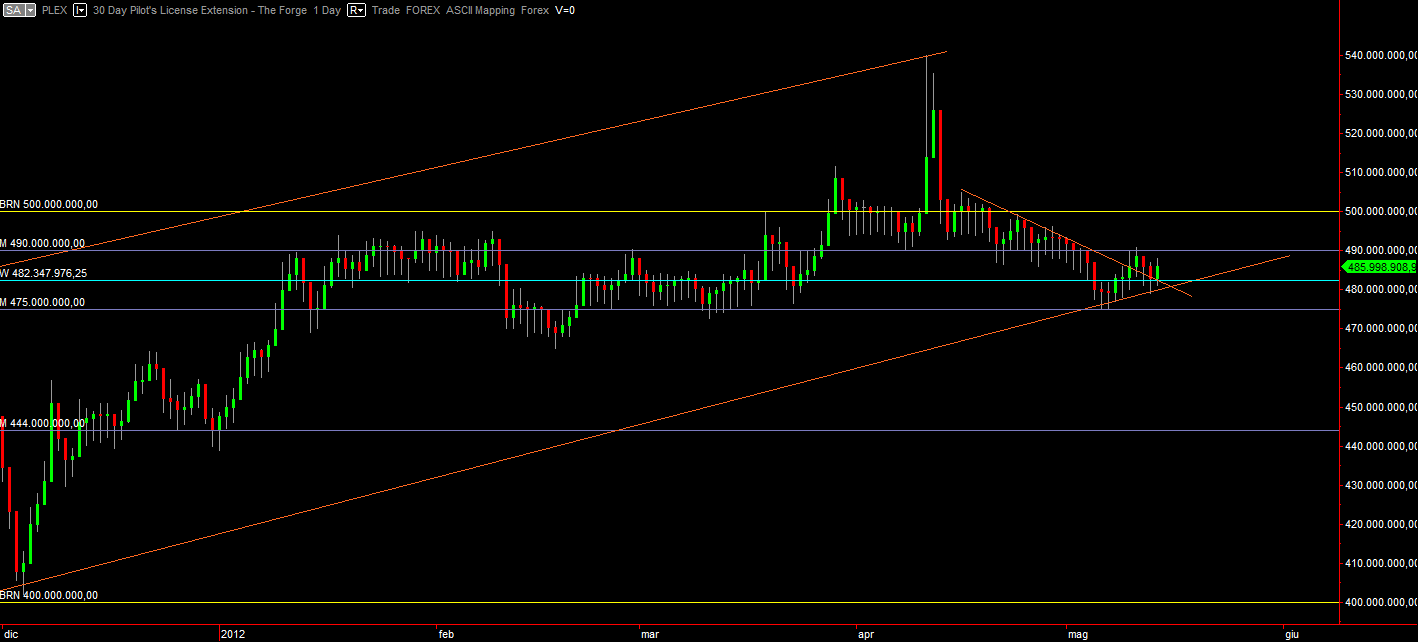Click the BRN 400.000.000,00 yellow level label
Screen dimensions: 1418x642
pos(49,595)
